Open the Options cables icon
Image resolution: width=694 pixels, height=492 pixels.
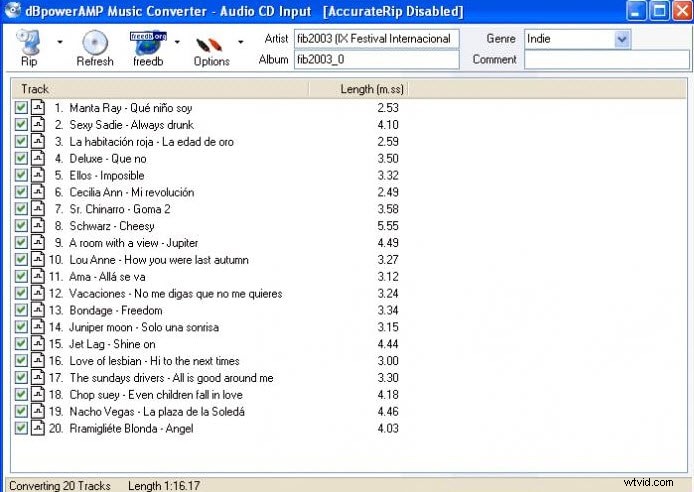pyautogui.click(x=209, y=45)
